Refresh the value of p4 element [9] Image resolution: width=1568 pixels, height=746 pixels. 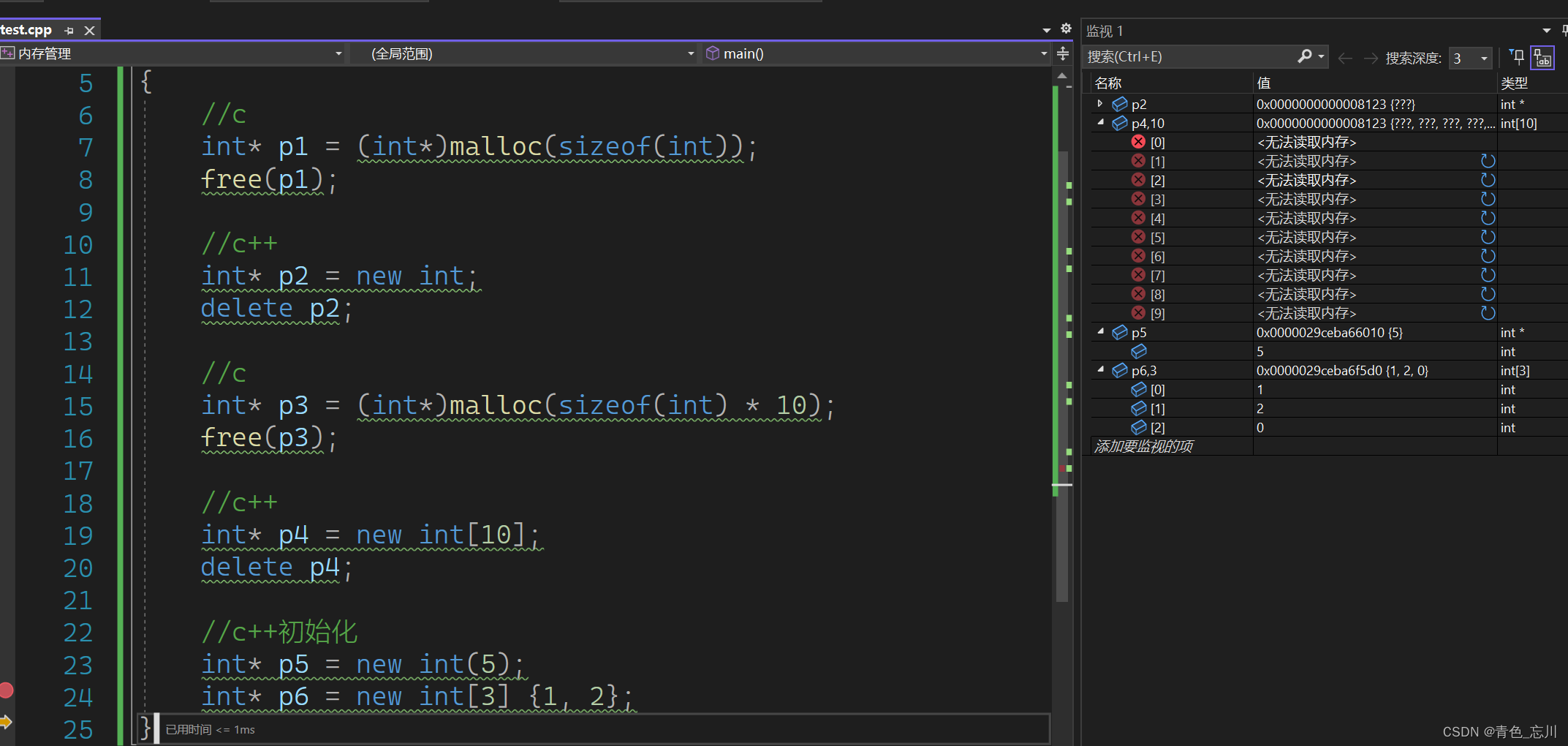[1488, 313]
